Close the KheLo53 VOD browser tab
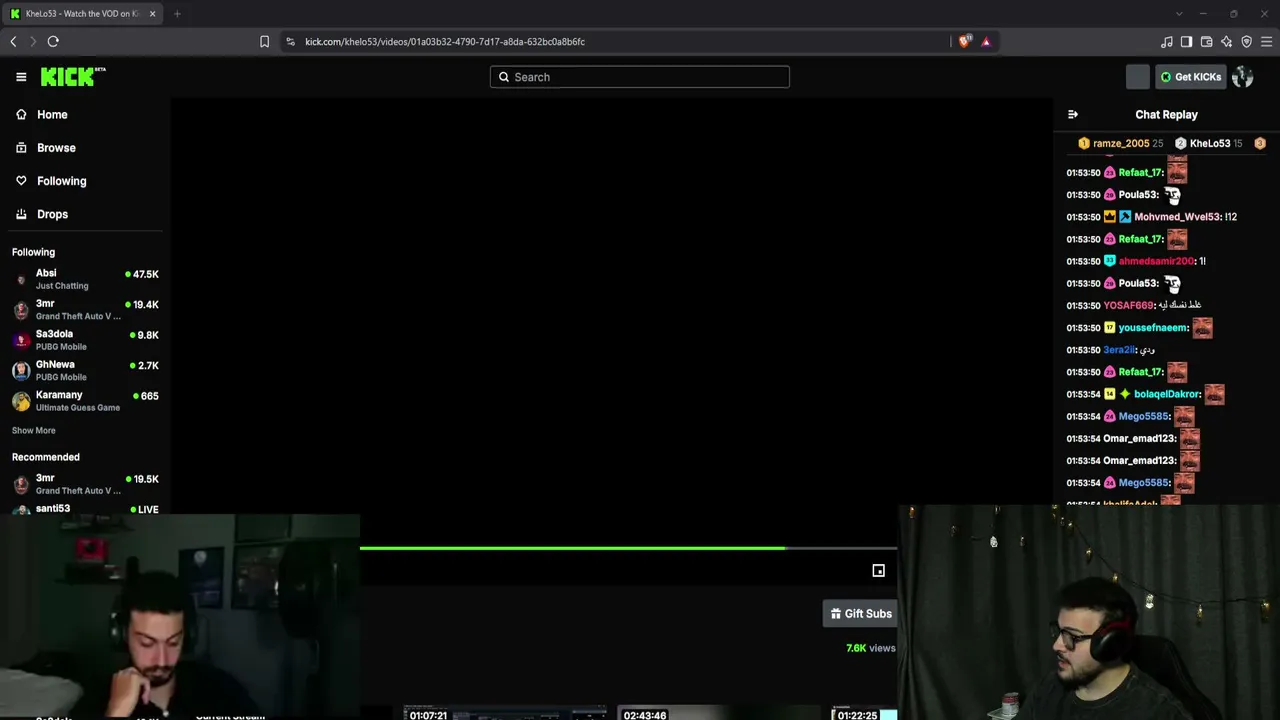This screenshot has width=1280, height=720. pyautogui.click(x=152, y=14)
